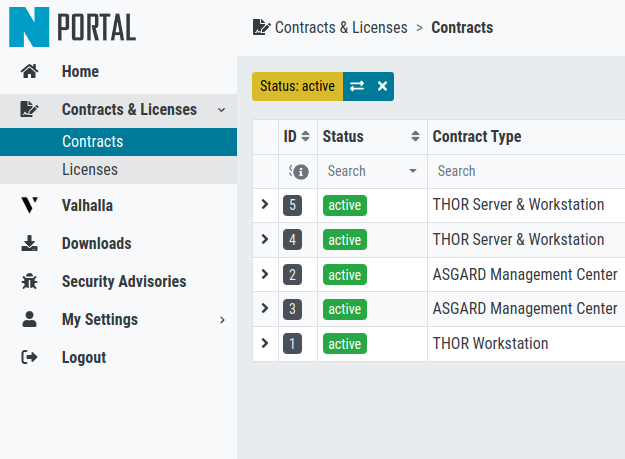625x459 pixels.
Task: Click the Logout exit icon
Action: [x=29, y=358]
